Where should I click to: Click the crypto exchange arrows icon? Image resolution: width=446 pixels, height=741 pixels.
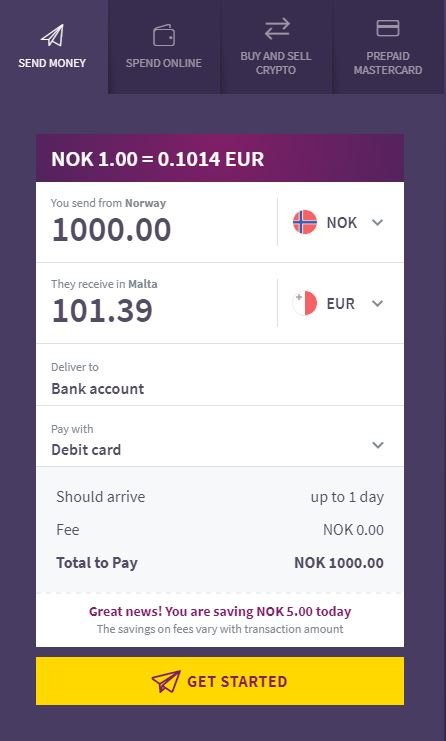click(x=276, y=29)
